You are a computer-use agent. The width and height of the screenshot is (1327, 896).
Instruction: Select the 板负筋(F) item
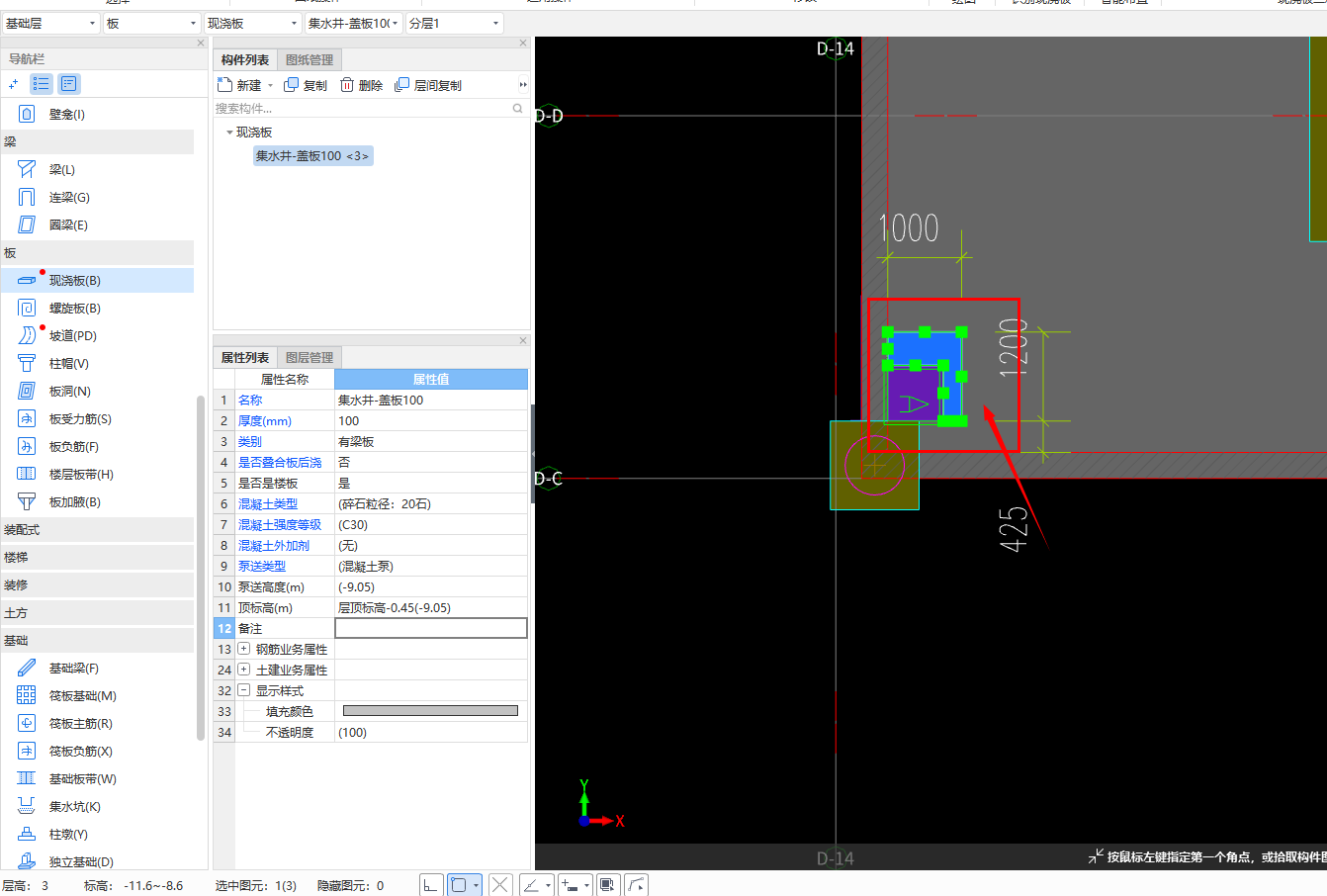click(97, 447)
